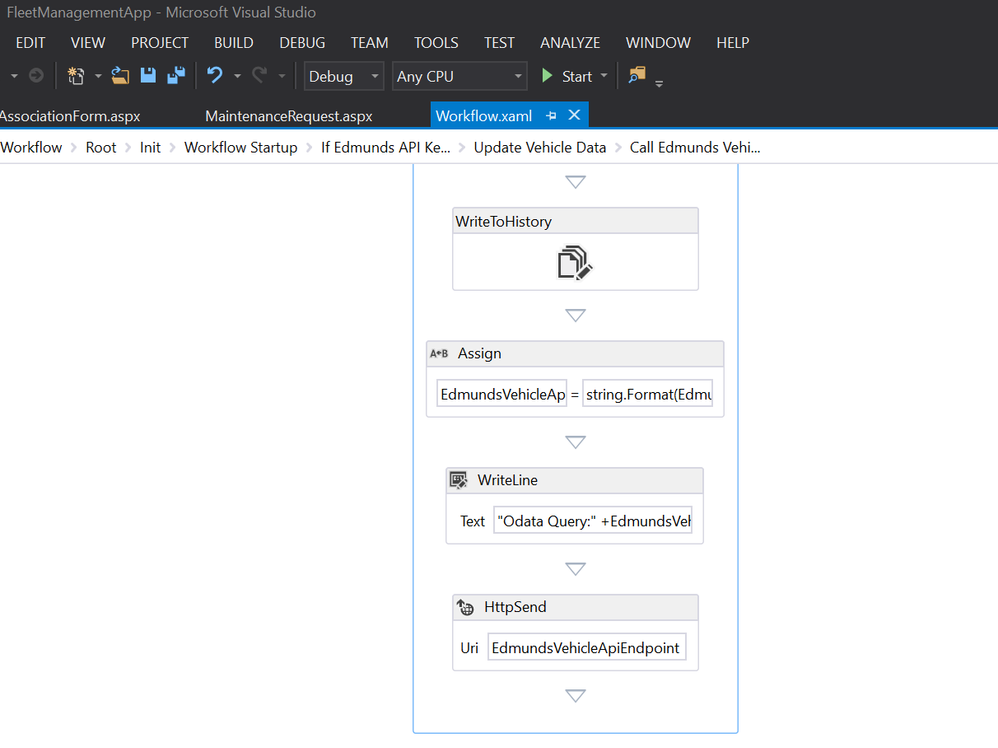The width and height of the screenshot is (998, 748).
Task: Click the WriteLine activity icon
Action: 458,480
